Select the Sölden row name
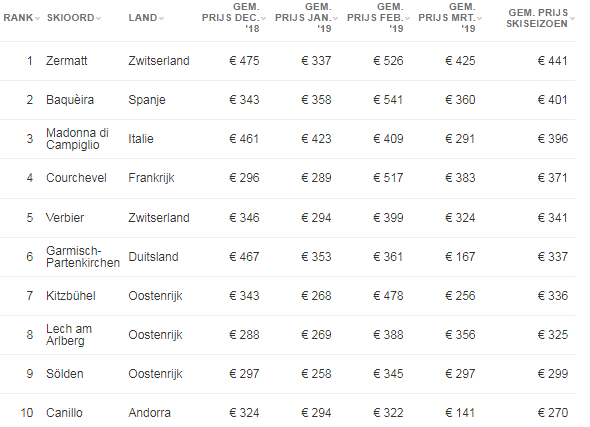590x427 pixels. [x=65, y=374]
